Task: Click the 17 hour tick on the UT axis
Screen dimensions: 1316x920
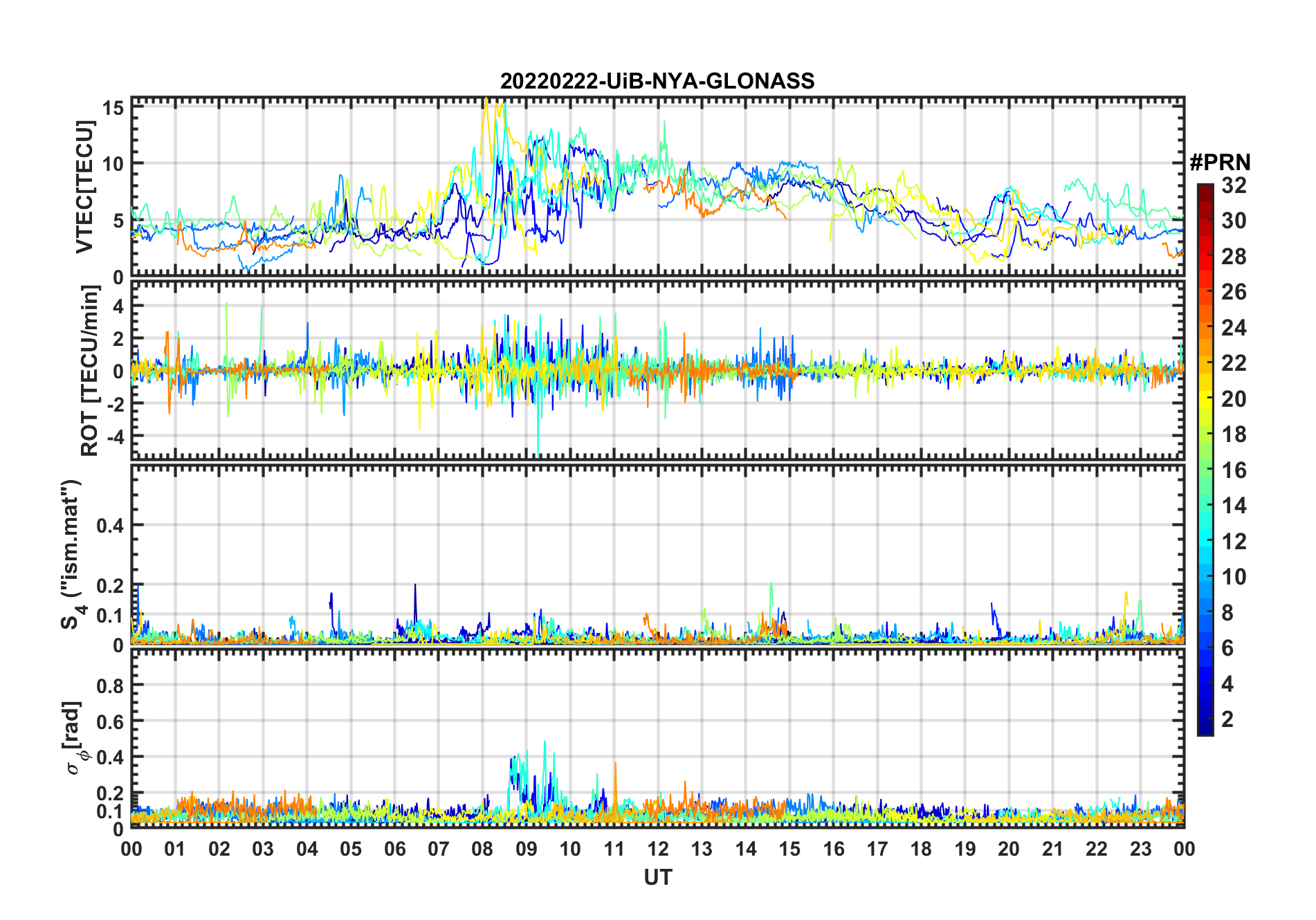Action: coord(877,849)
